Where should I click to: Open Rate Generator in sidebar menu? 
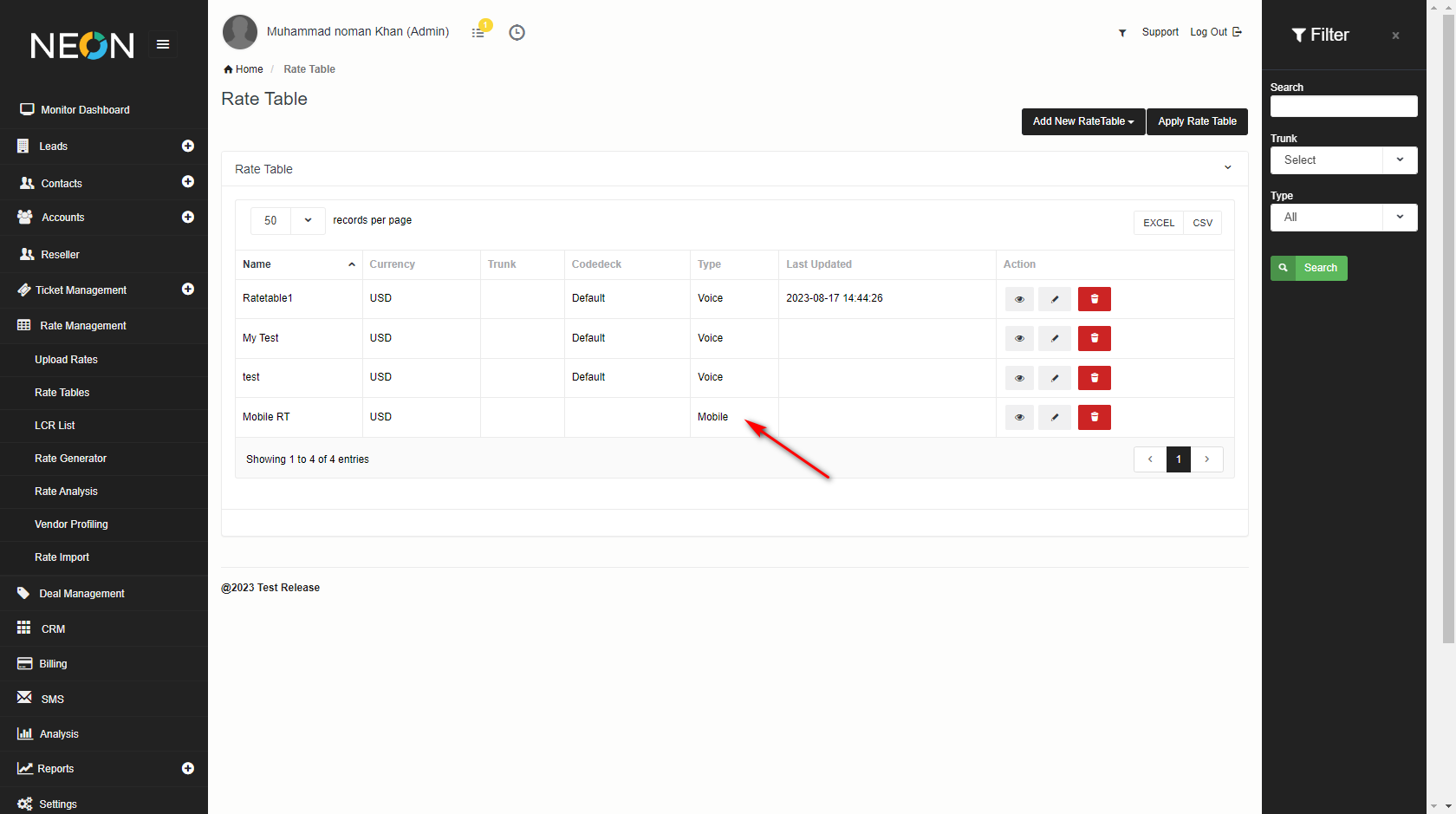click(70, 459)
